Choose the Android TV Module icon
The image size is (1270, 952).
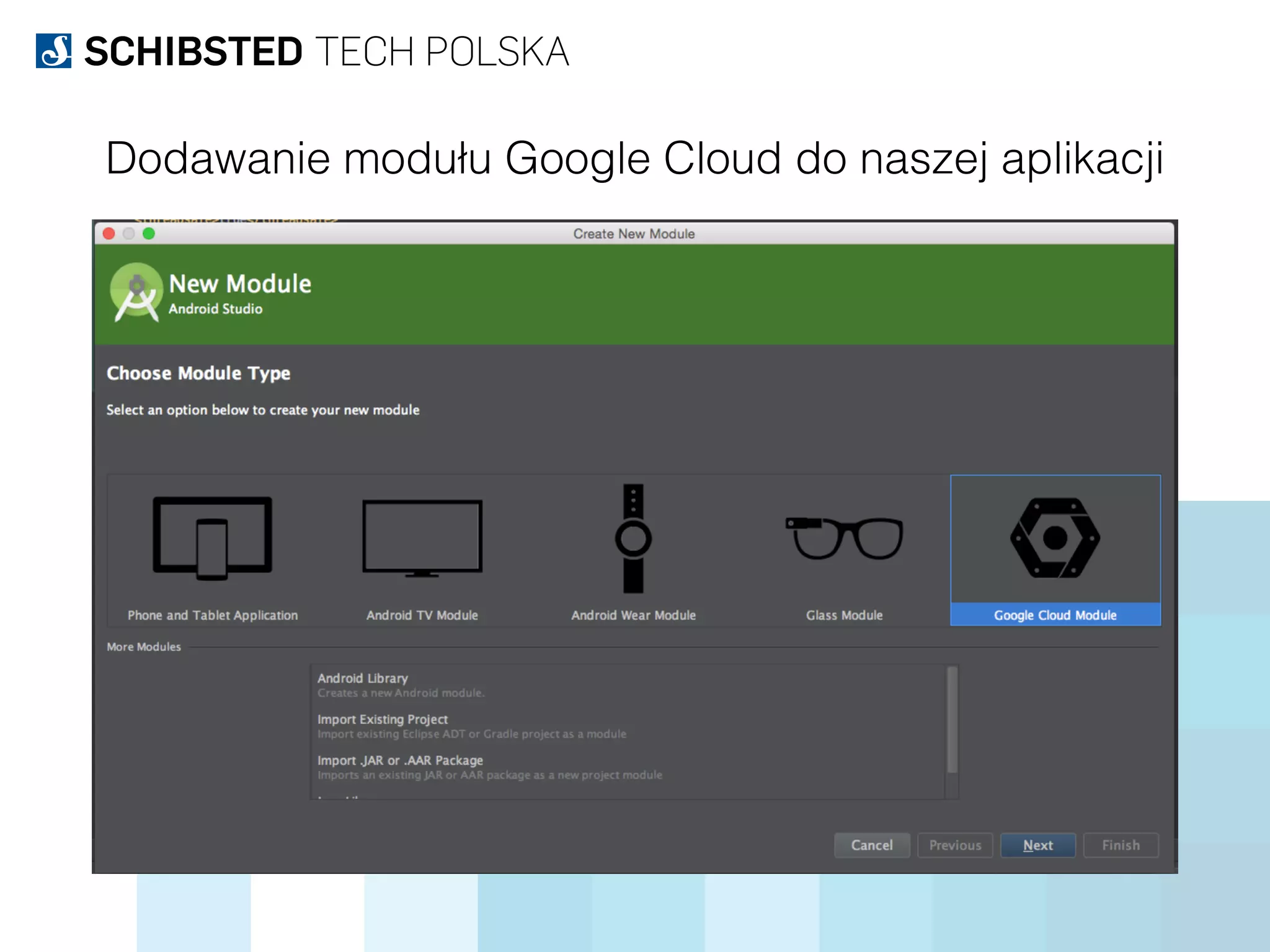point(422,538)
